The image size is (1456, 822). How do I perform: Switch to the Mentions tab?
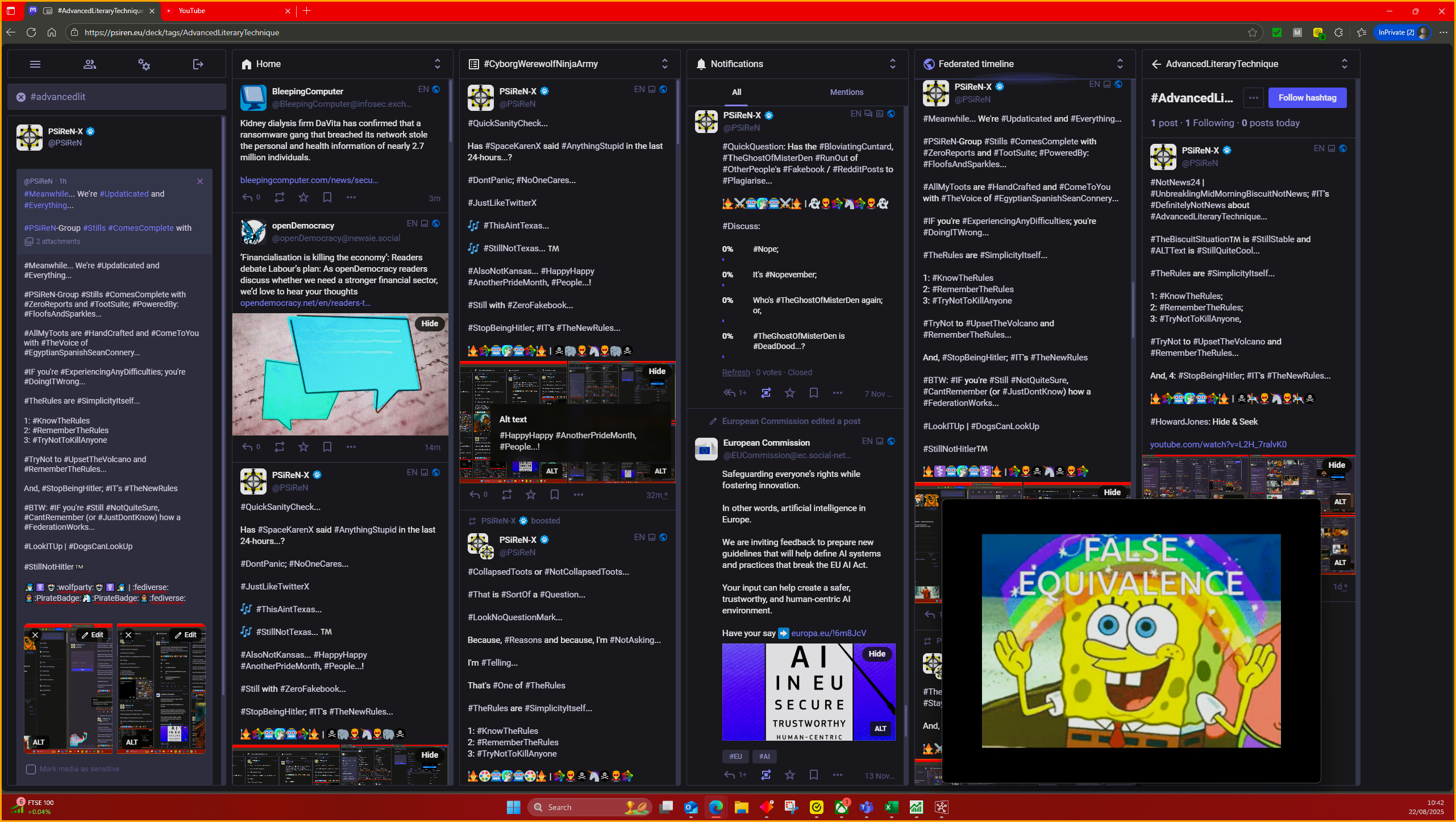click(x=846, y=92)
